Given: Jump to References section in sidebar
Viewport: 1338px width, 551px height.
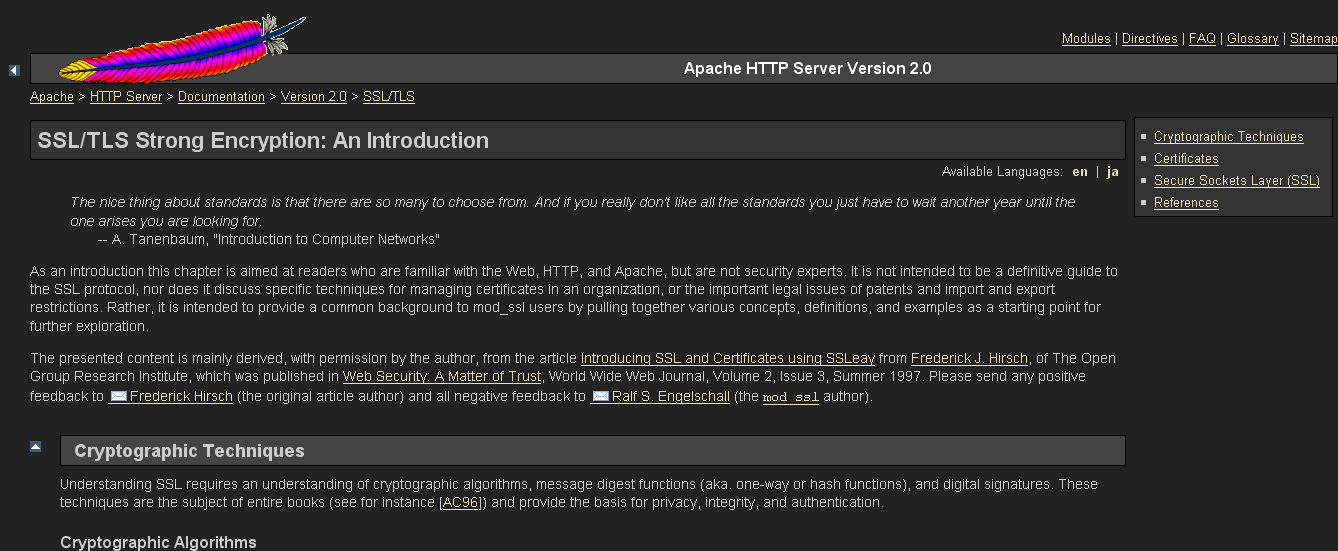Looking at the screenshot, I should pos(1186,203).
